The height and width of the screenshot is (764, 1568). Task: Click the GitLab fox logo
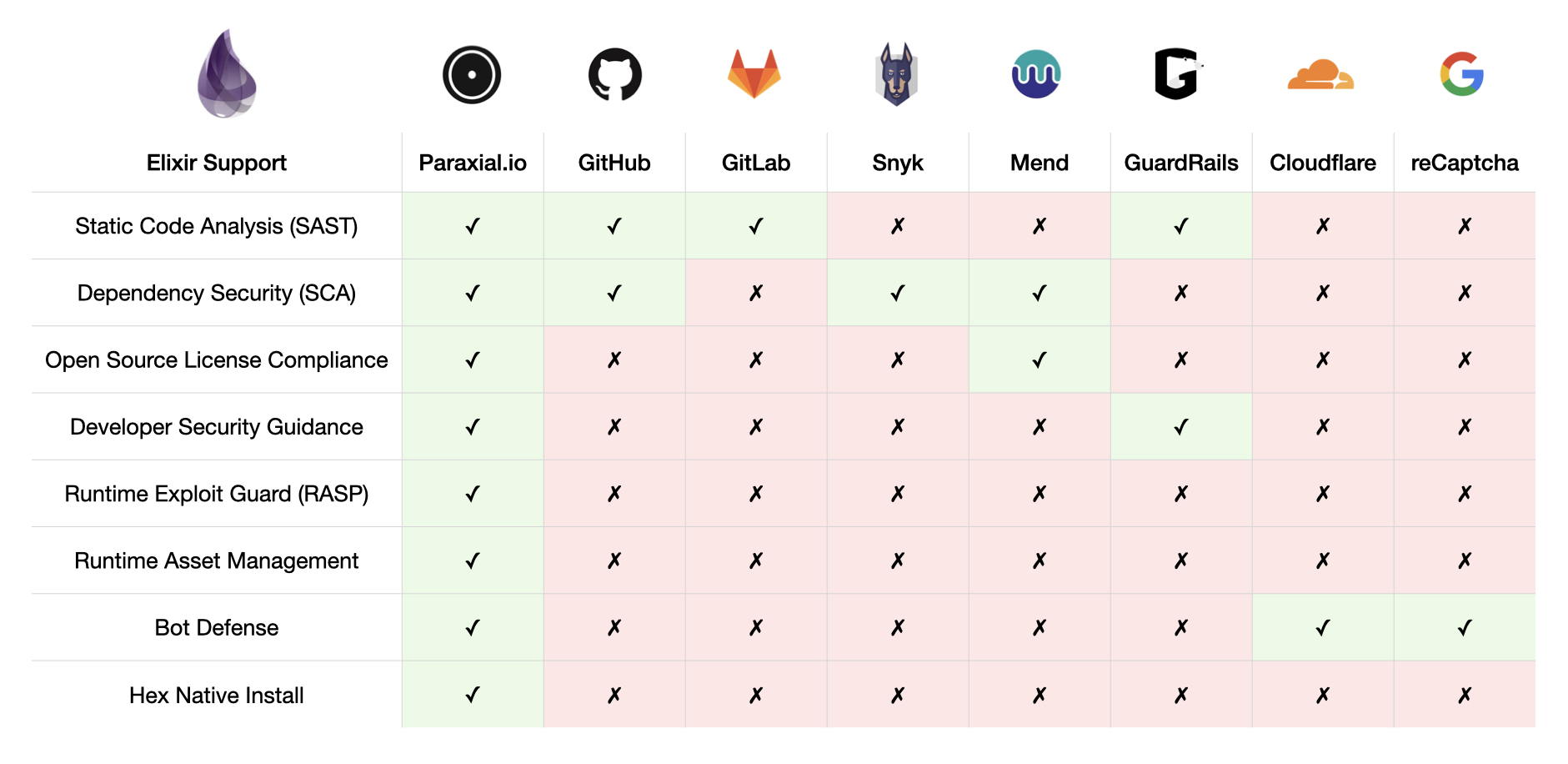(x=754, y=74)
